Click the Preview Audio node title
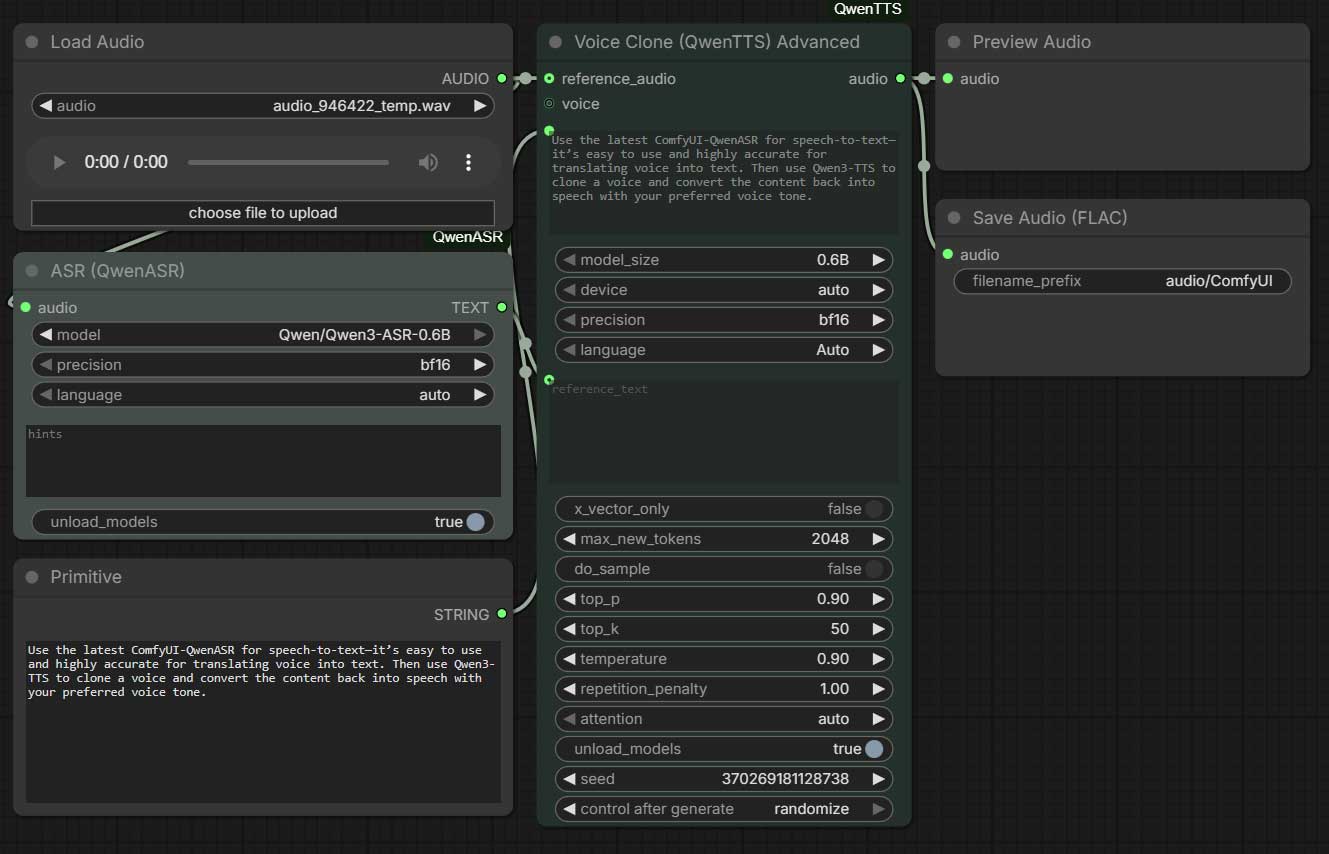1329x854 pixels. tap(1032, 42)
